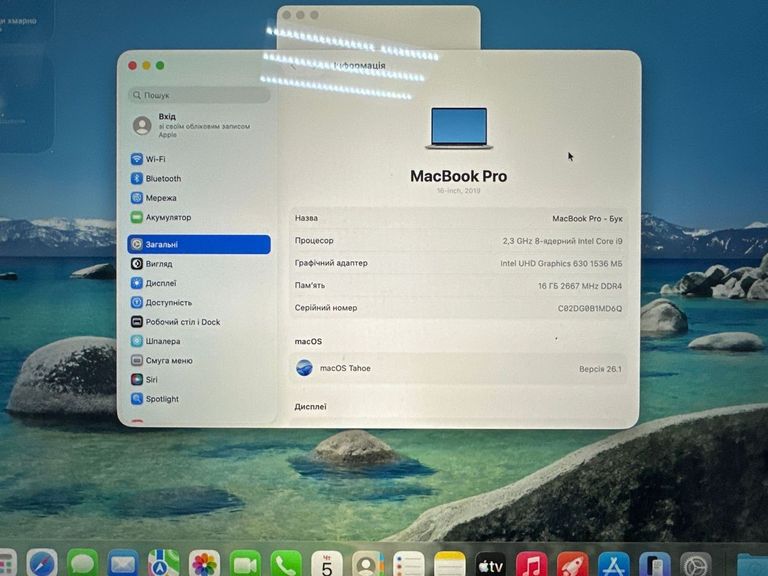The height and width of the screenshot is (576, 768).
Task: Zoom the settings window with the green button
Action: click(160, 66)
